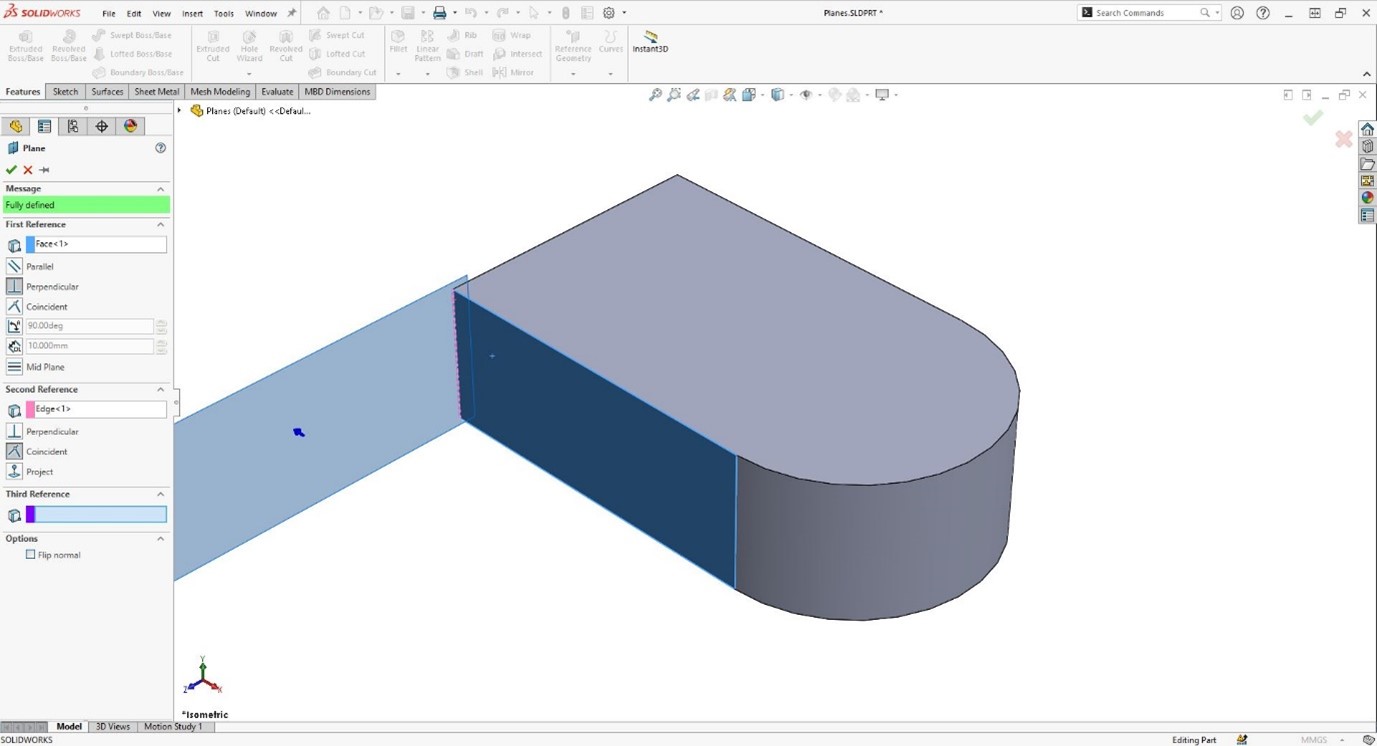Click the 90.00deg angle up stepper
This screenshot has height=746, width=1377.
coord(161,322)
